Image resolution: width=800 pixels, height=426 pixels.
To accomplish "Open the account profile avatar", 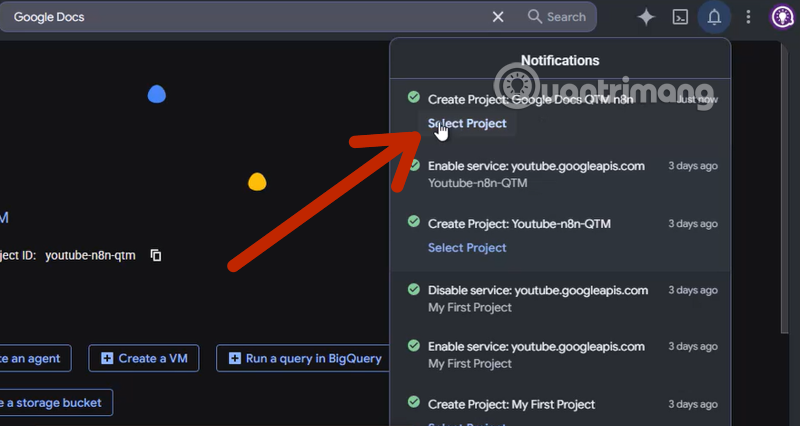I will (x=782, y=17).
